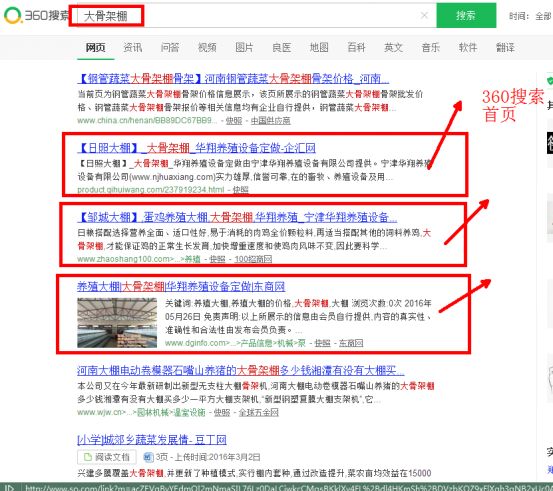Viewport: 553px width, 491px height.
Task: Open result 【日照大棚】_大骨架棚_华翔养殖设备定做-企汇网
Action: [196, 148]
